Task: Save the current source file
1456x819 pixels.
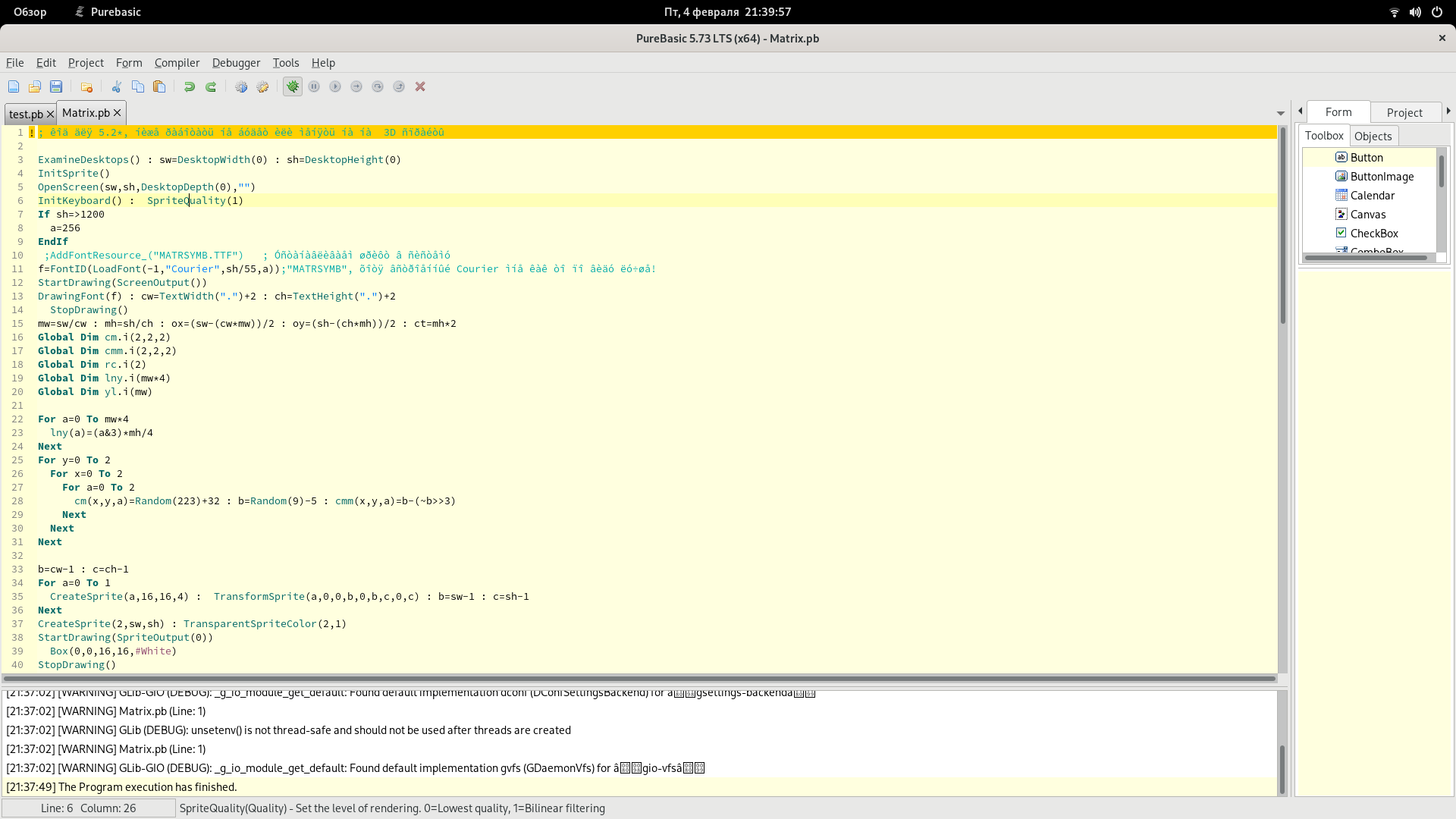Action: coord(56,87)
